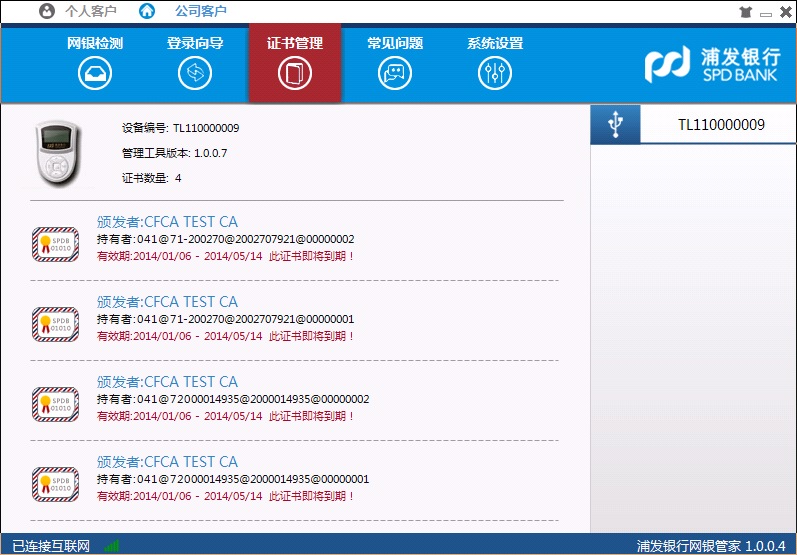Select device TL110000009 in right panel
797x555 pixels.
720,125
